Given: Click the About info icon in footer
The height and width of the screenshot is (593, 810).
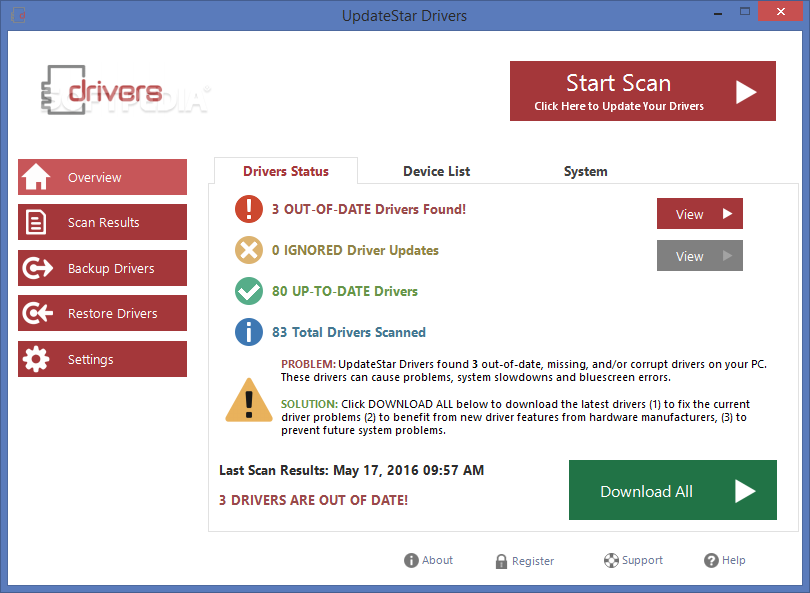Looking at the screenshot, I should click(411, 560).
